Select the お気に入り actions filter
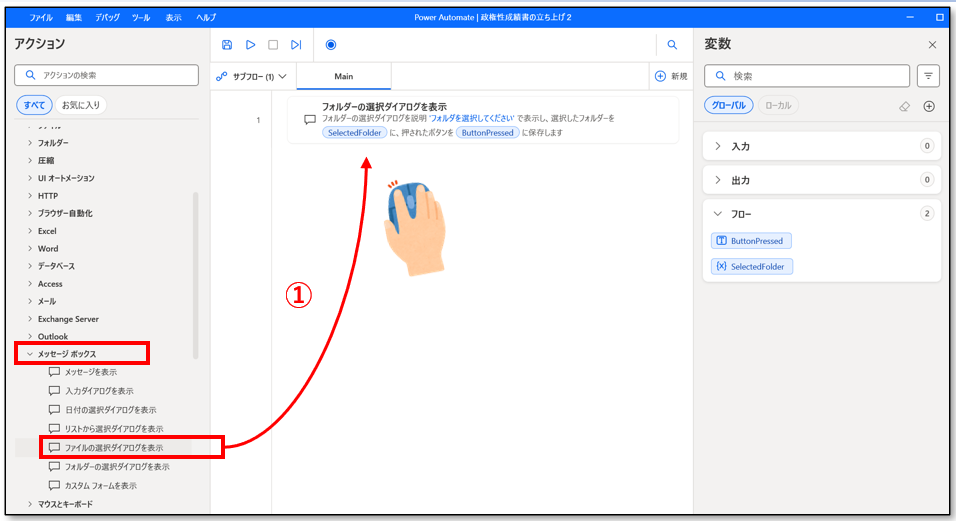 (82, 105)
